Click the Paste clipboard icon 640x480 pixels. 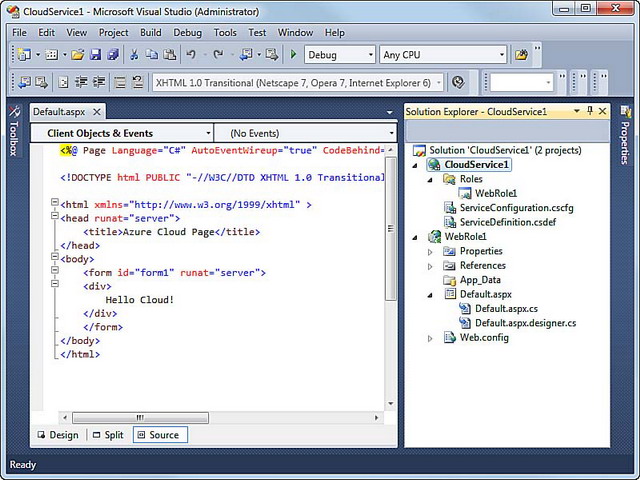[170, 55]
